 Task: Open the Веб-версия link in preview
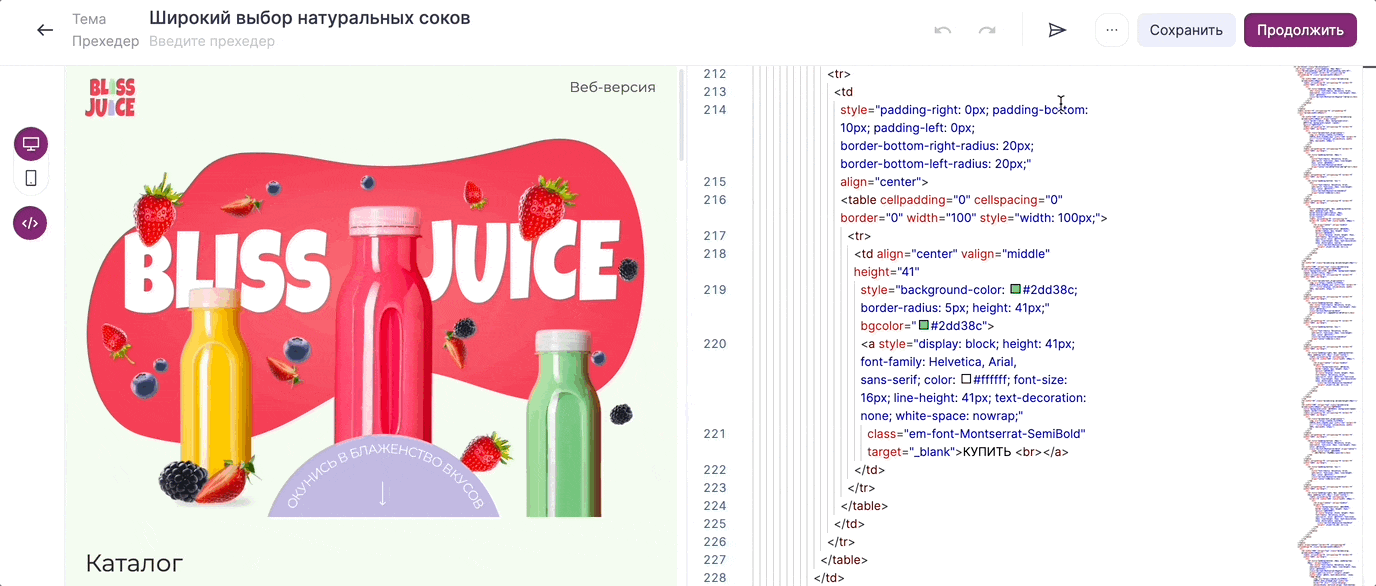612,87
